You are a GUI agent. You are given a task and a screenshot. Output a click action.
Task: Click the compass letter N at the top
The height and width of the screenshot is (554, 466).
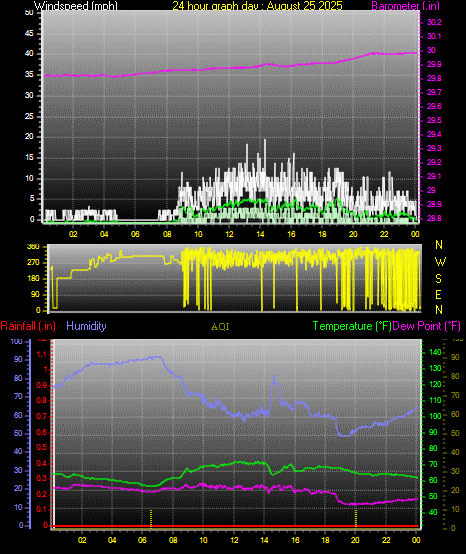[439, 244]
